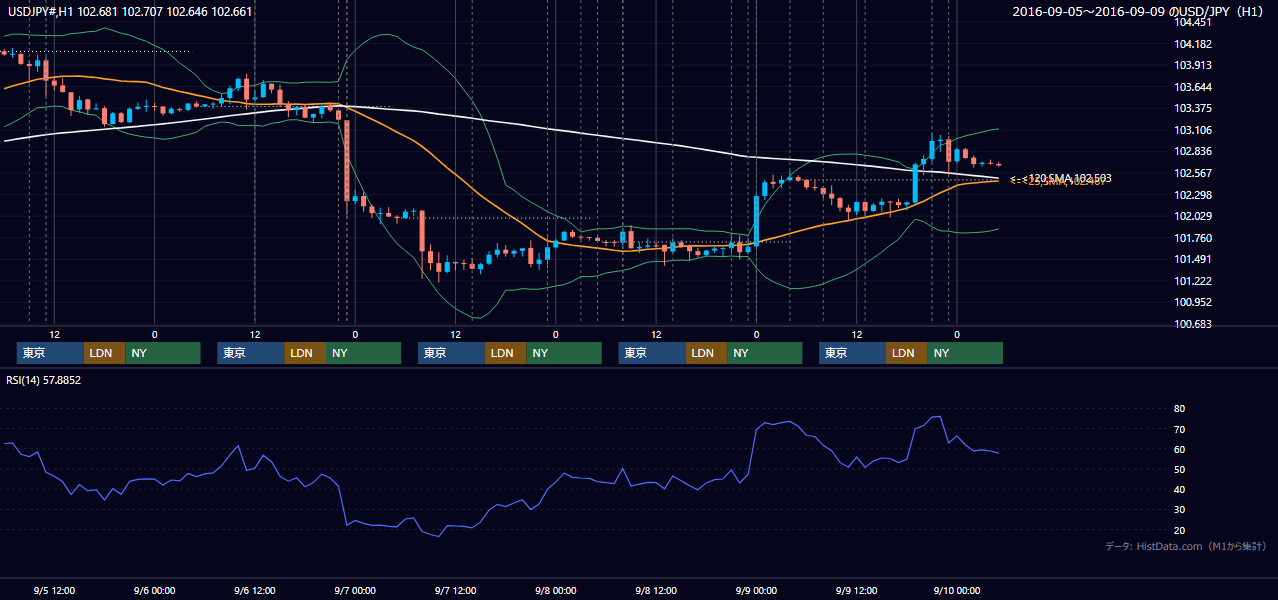Click RSI scale level 50
This screenshot has height=600, width=1278.
[1180, 469]
